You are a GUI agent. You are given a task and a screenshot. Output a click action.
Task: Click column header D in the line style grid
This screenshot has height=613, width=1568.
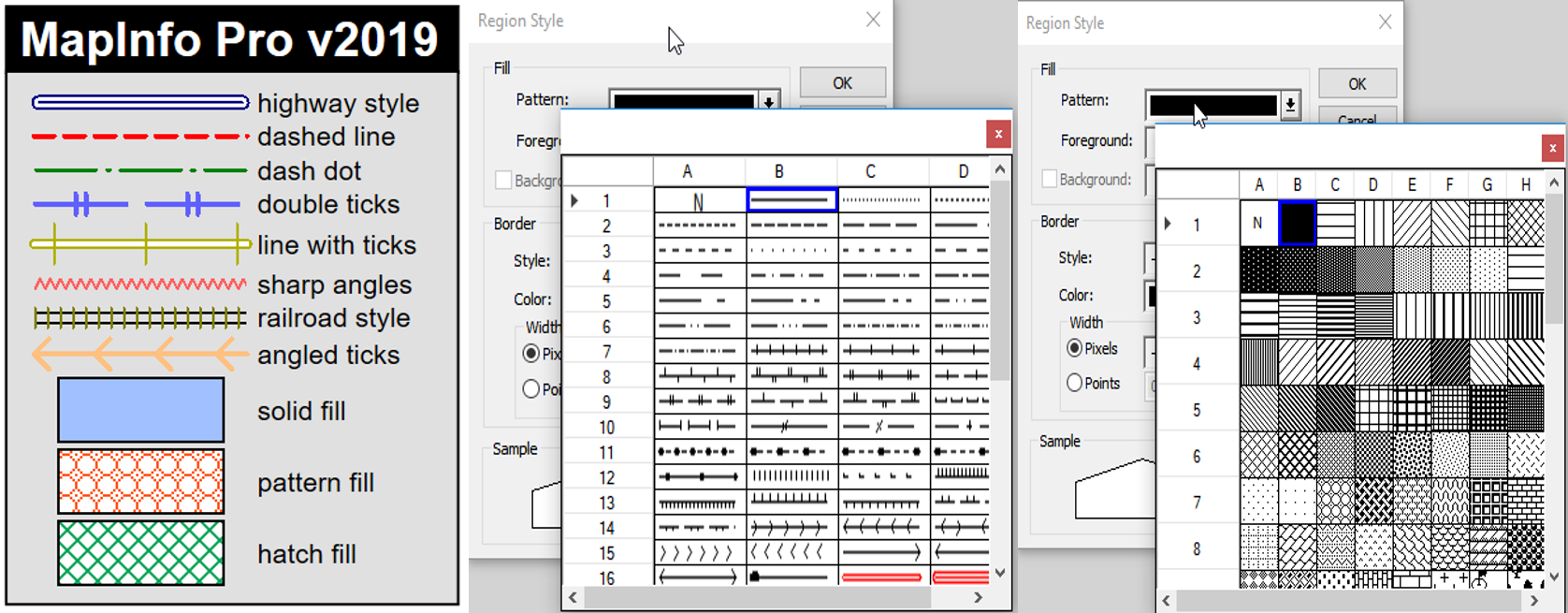[963, 172]
